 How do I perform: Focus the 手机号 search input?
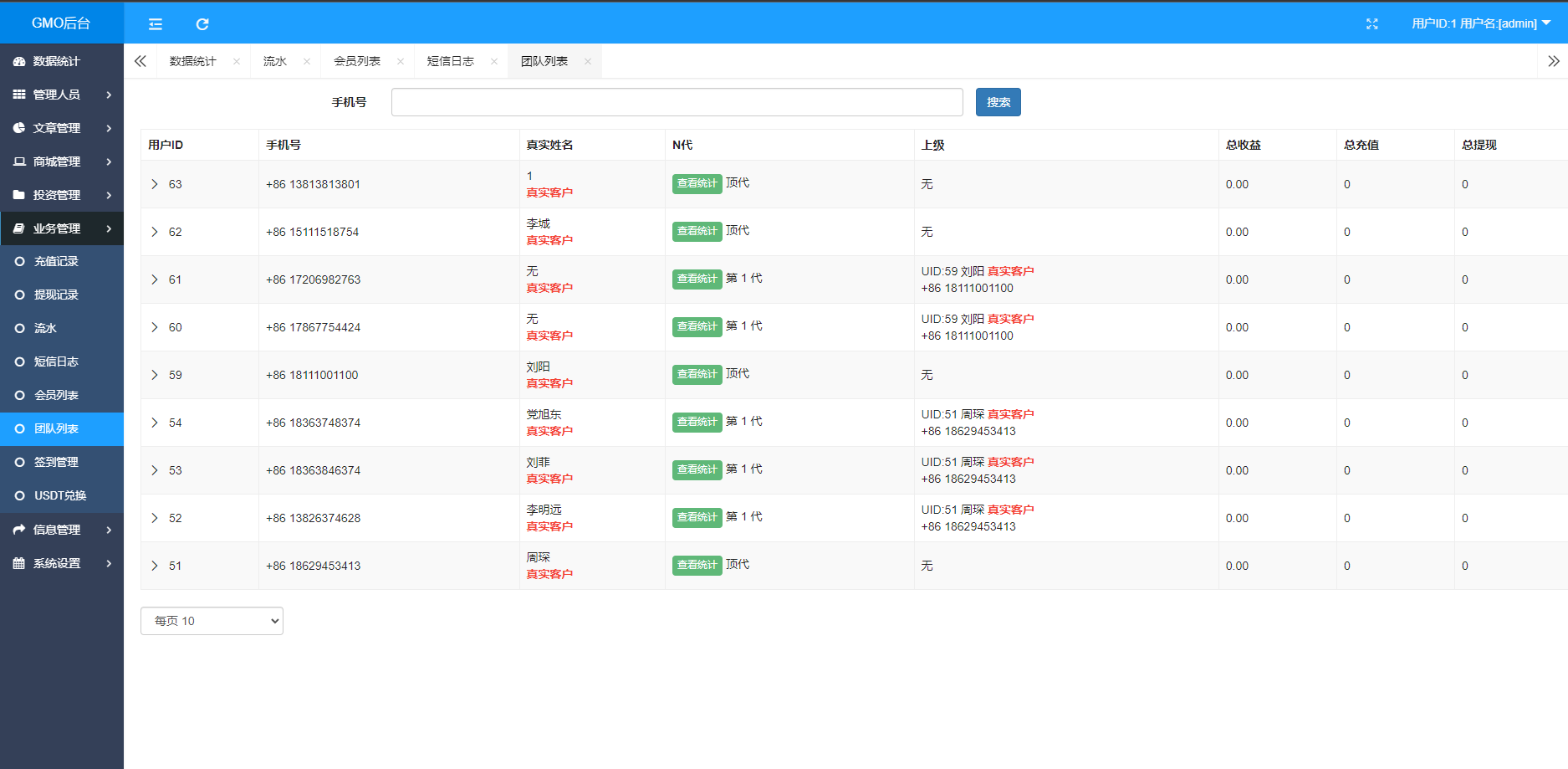pyautogui.click(x=677, y=102)
